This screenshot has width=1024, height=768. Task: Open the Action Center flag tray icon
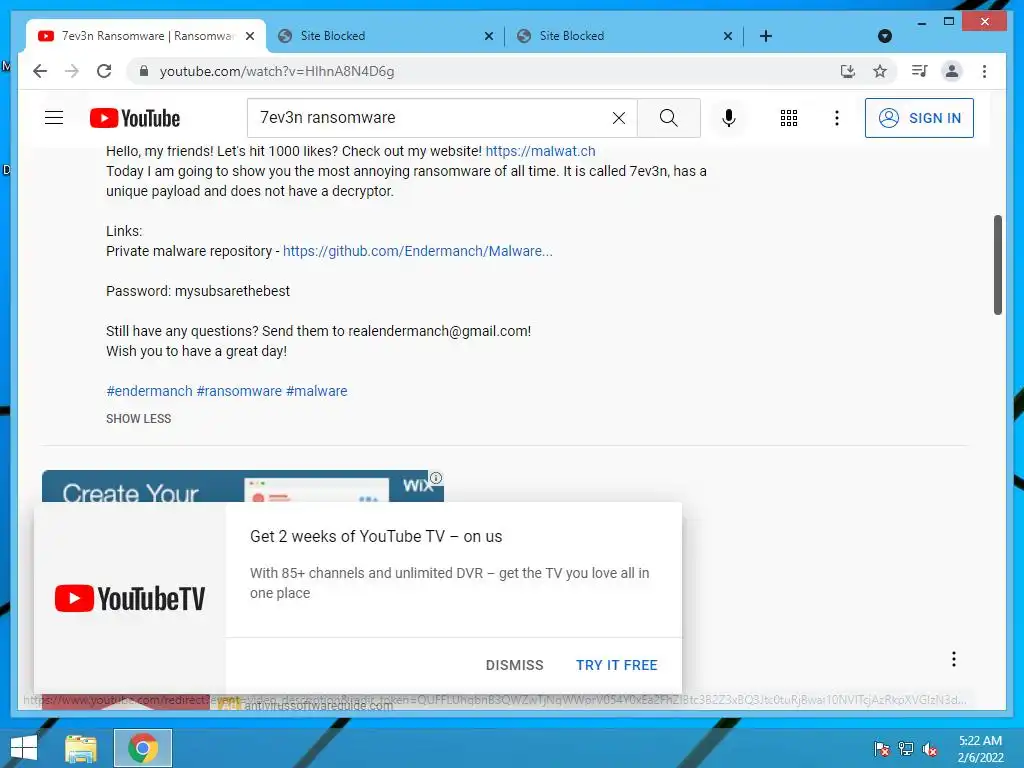pos(882,748)
